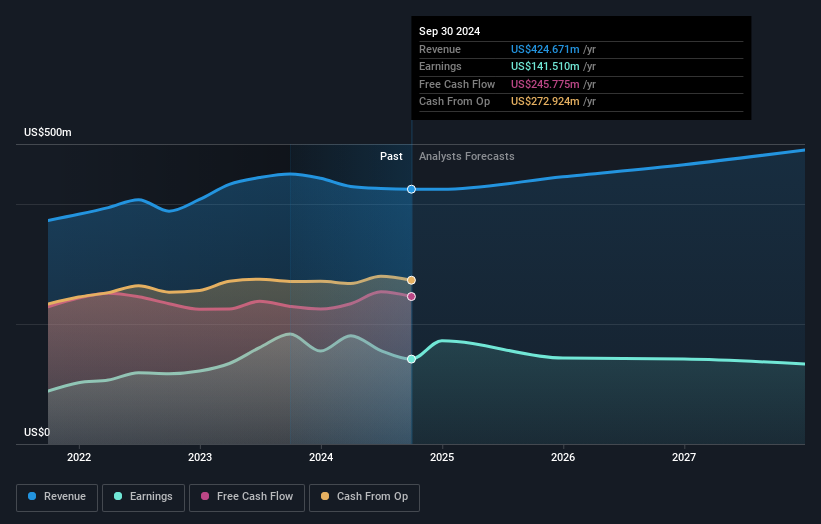This screenshot has height=524, width=821.
Task: Click the 2023 x-axis label
Action: tap(200, 458)
